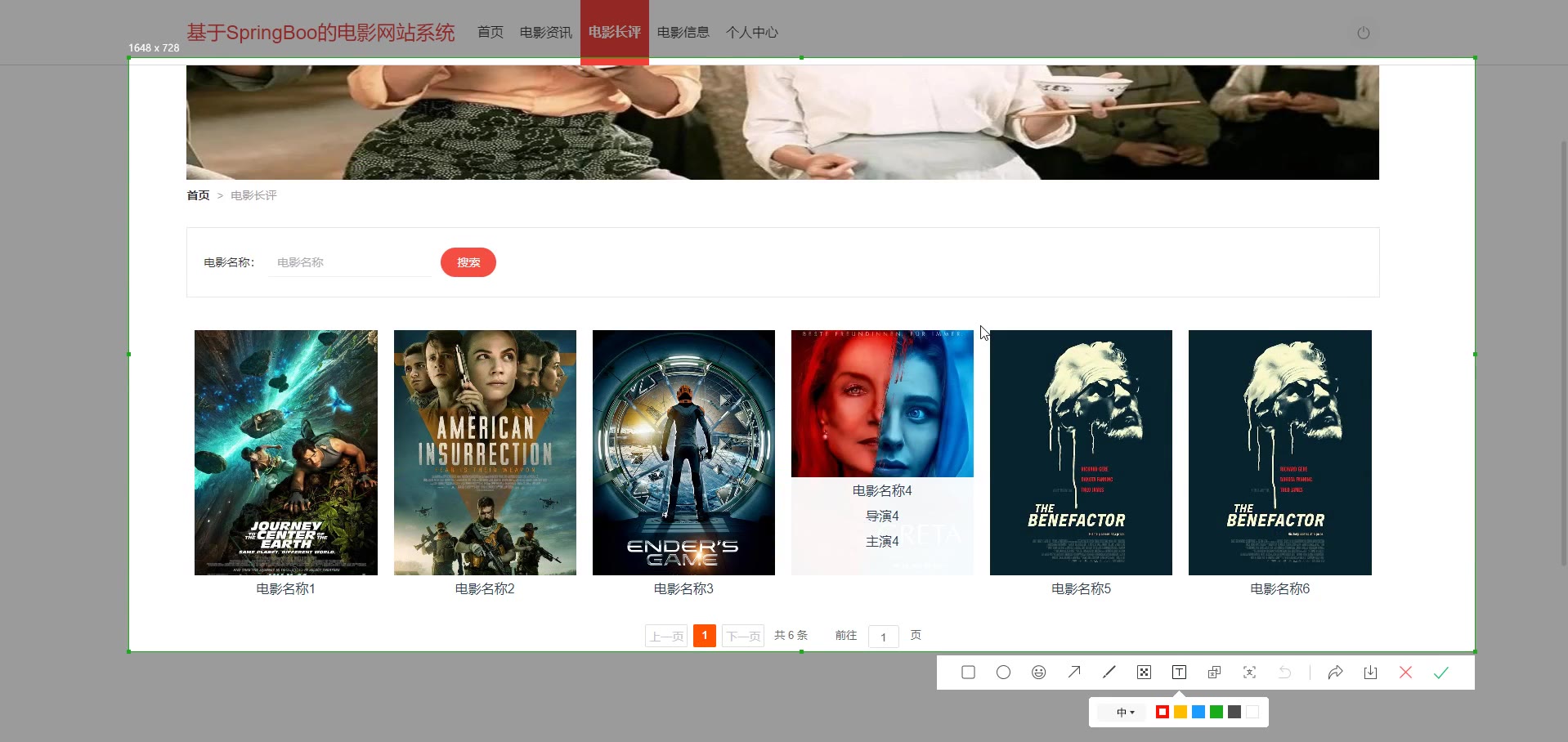Save the screenshot to file
Viewport: 1568px width, 742px height.
tap(1370, 673)
